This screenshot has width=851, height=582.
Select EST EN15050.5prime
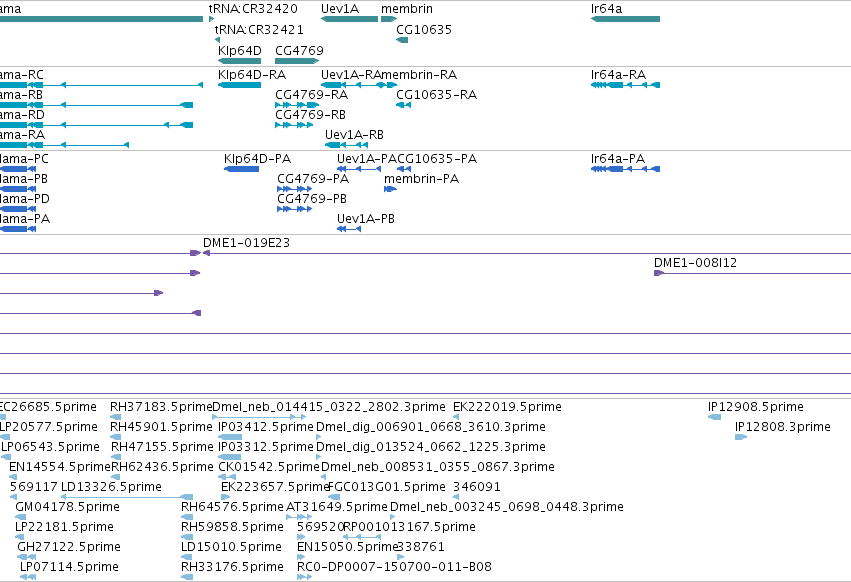click(301, 557)
